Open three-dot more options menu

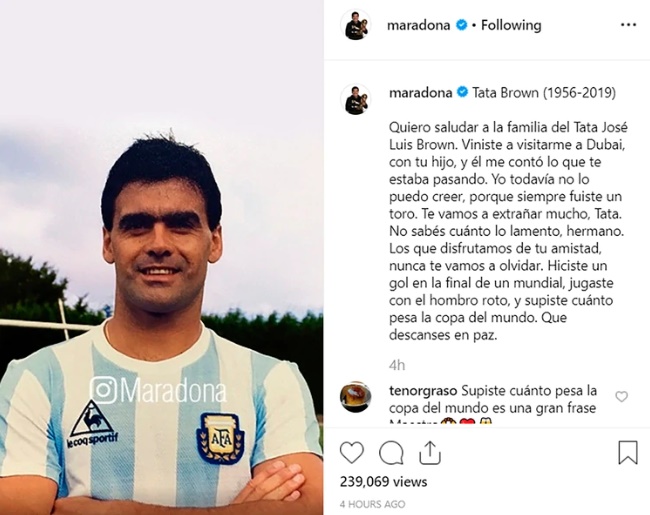628,25
